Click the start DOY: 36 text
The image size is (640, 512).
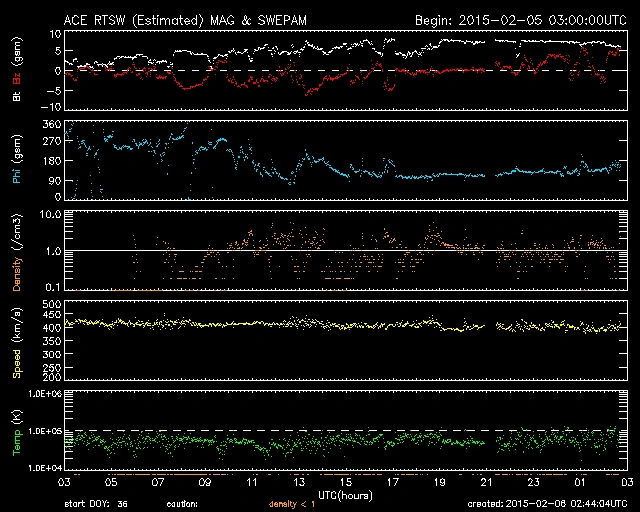[98, 504]
